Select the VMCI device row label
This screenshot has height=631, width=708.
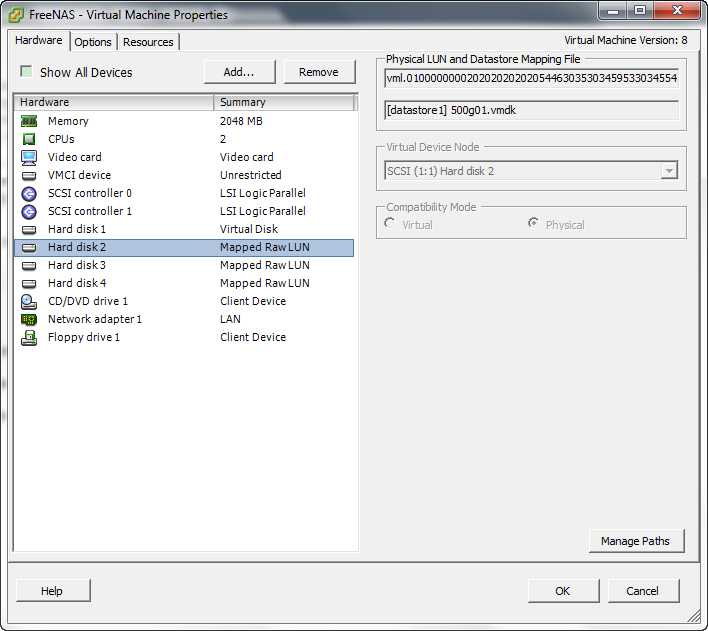point(79,175)
